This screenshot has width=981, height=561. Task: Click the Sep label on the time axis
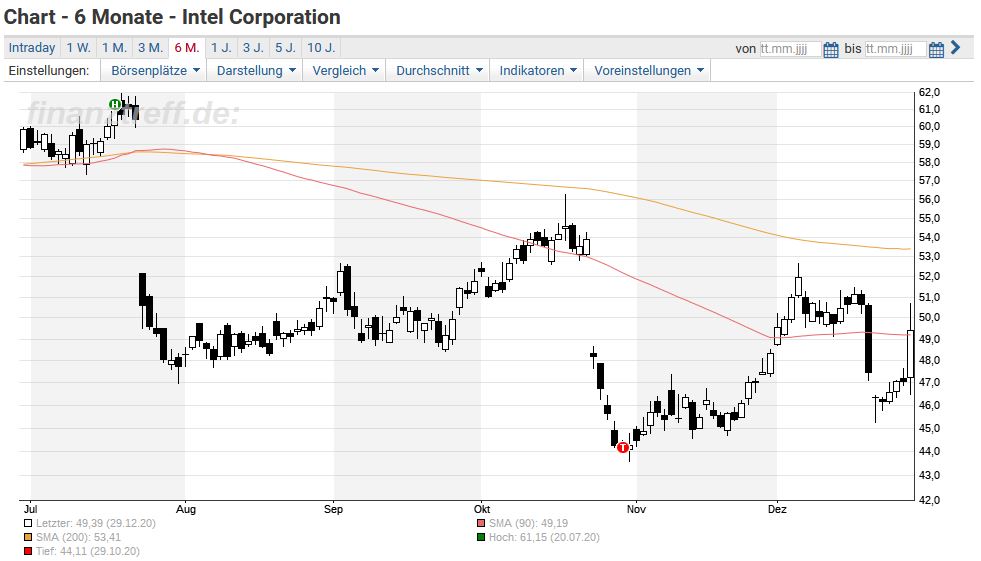tap(333, 509)
